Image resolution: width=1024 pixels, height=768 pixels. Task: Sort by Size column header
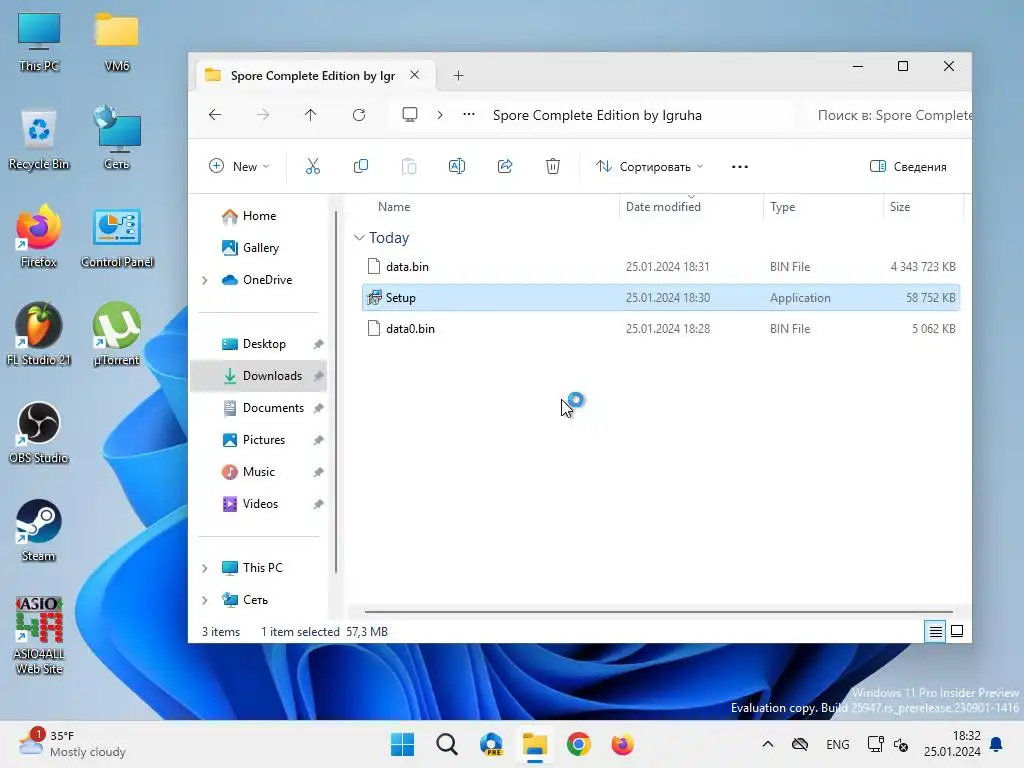(899, 206)
